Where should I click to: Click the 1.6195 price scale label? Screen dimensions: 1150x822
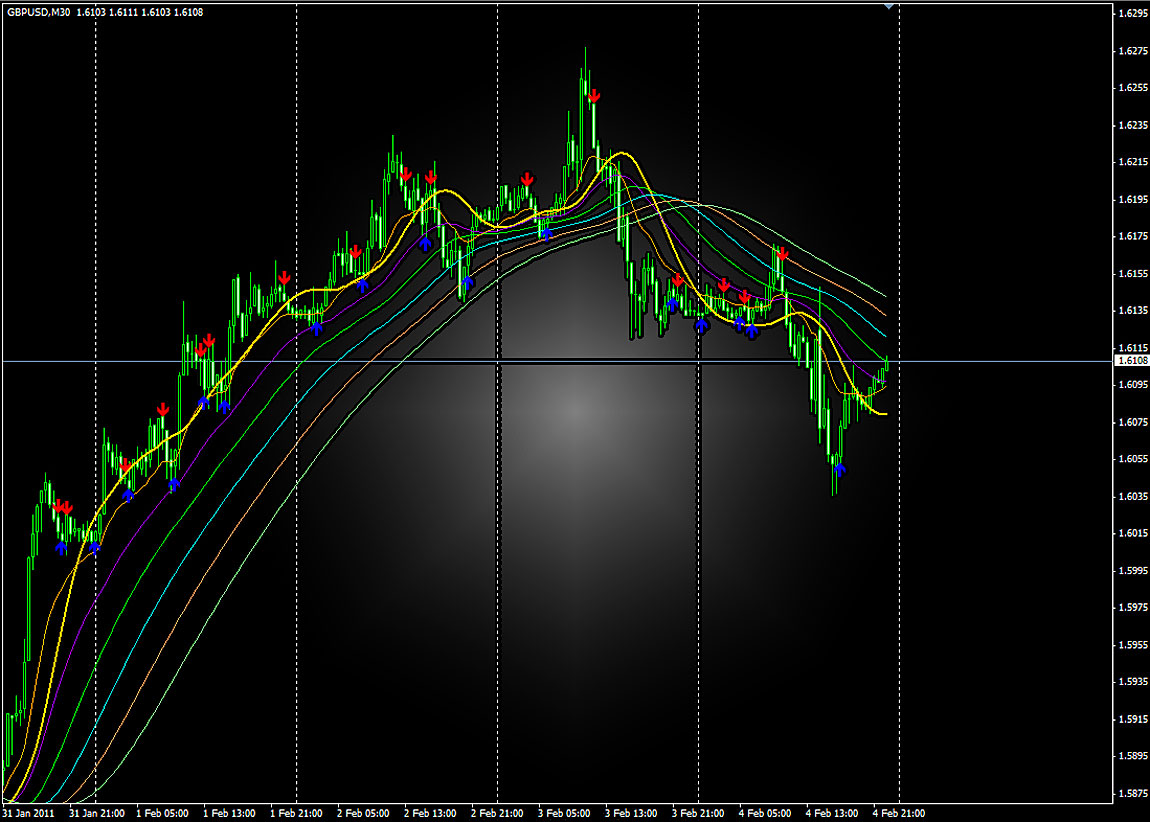pos(1132,199)
